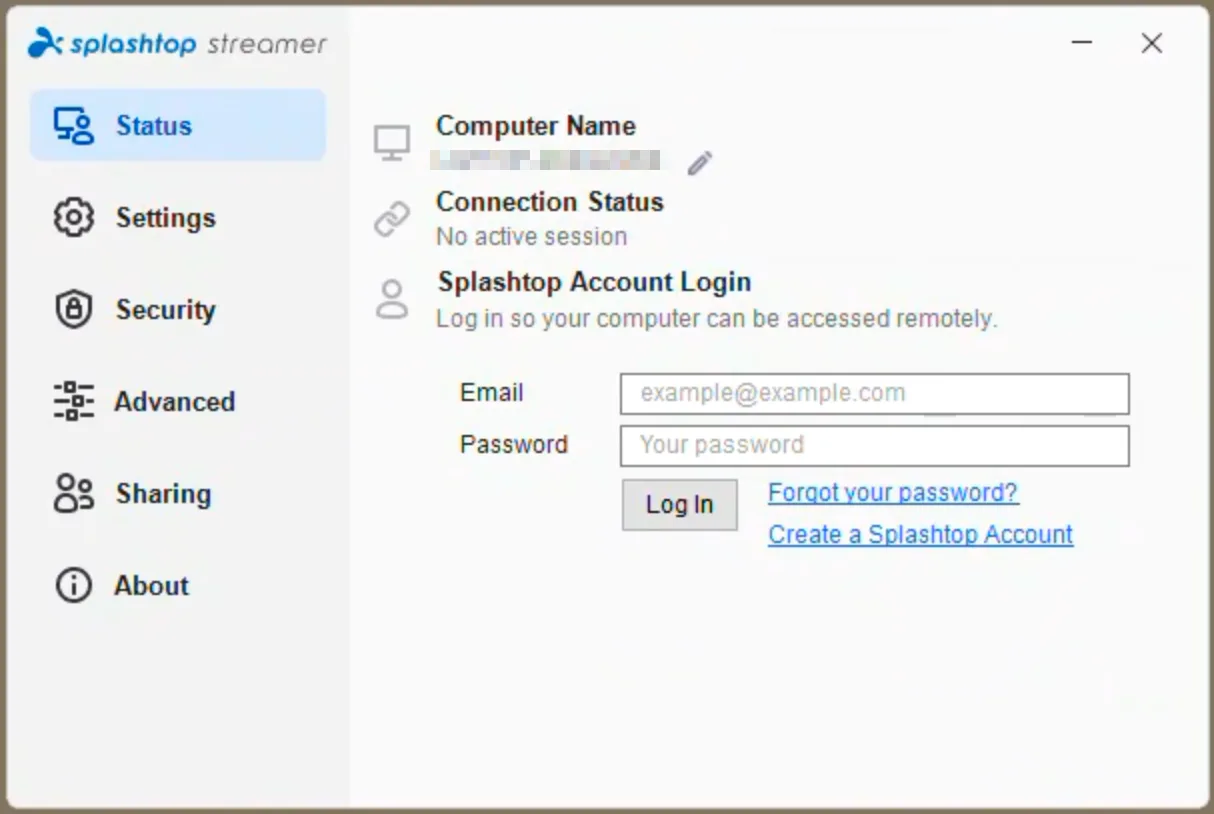The width and height of the screenshot is (1214, 814).
Task: Edit computer name with pencil icon
Action: point(700,162)
